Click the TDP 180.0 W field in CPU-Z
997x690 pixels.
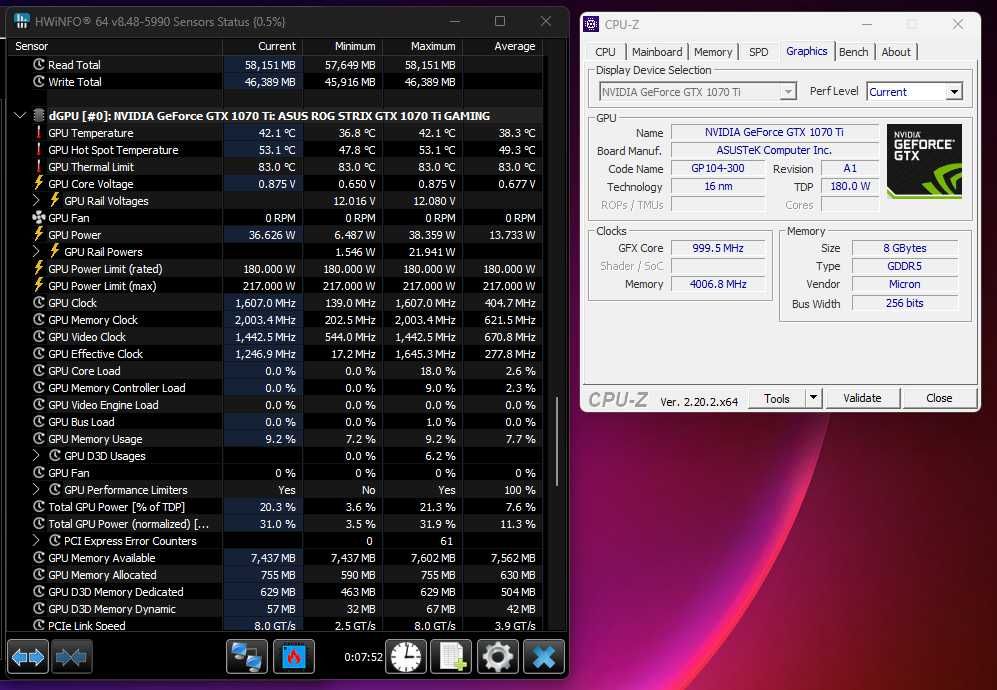pyautogui.click(x=849, y=186)
